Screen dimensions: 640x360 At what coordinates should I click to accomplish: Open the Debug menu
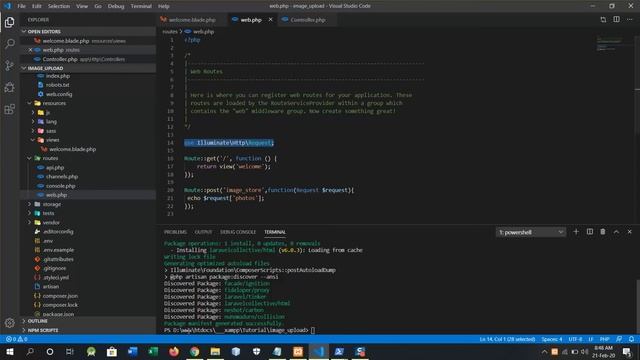[x=116, y=6]
